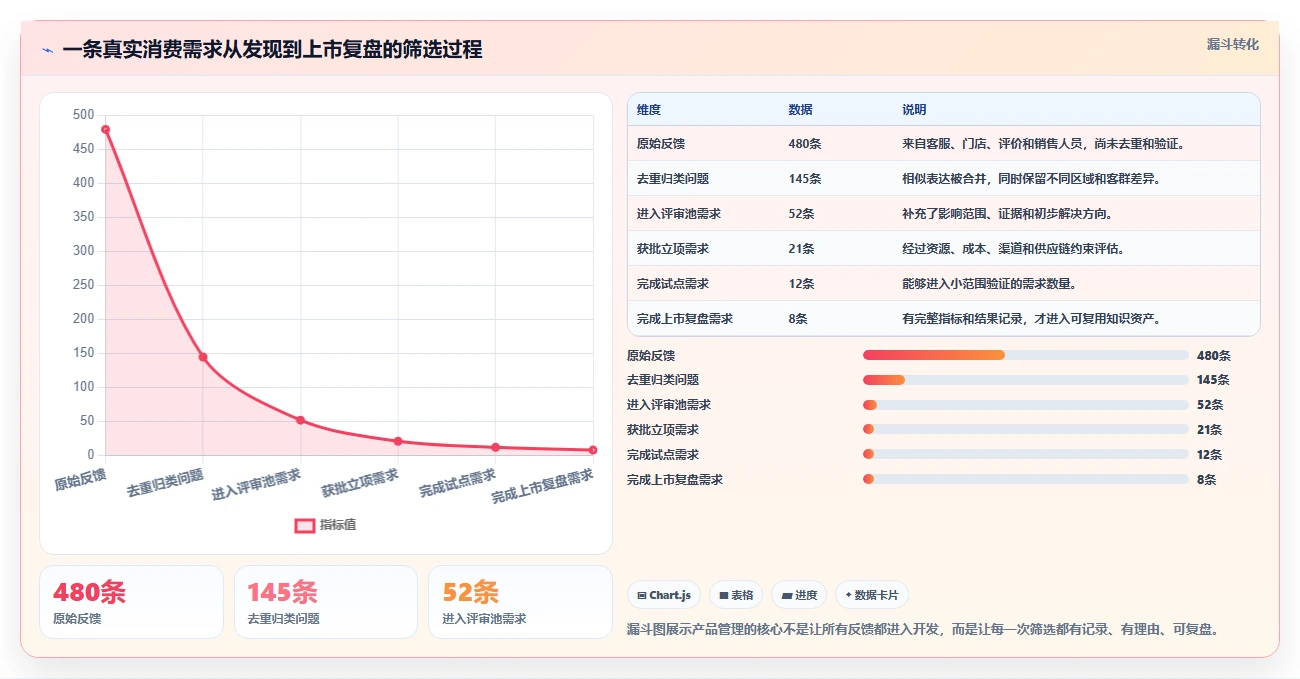Click the 480条 table value
1300x679 pixels.
pyautogui.click(x=805, y=144)
